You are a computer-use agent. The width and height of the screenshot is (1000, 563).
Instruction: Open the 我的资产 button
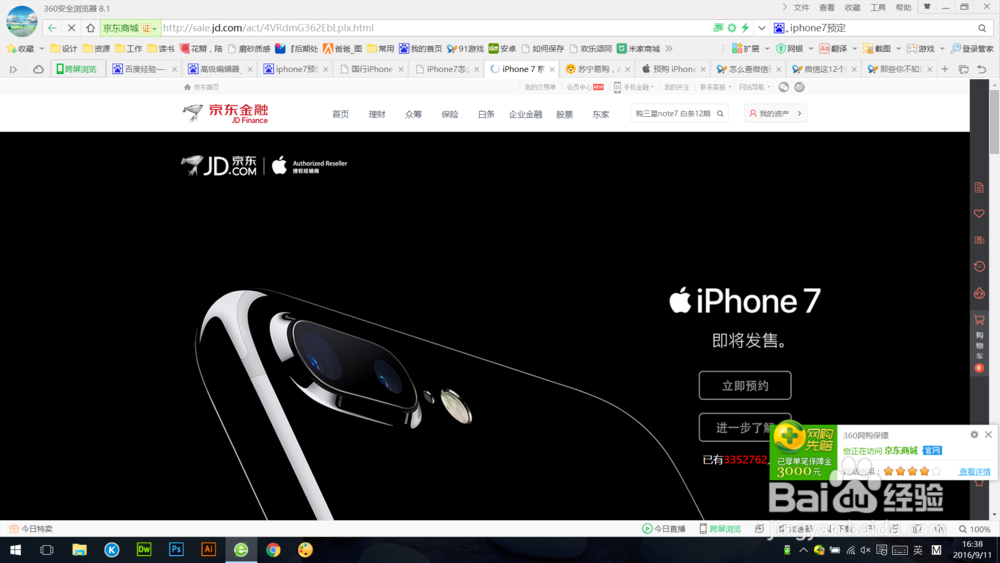click(774, 113)
